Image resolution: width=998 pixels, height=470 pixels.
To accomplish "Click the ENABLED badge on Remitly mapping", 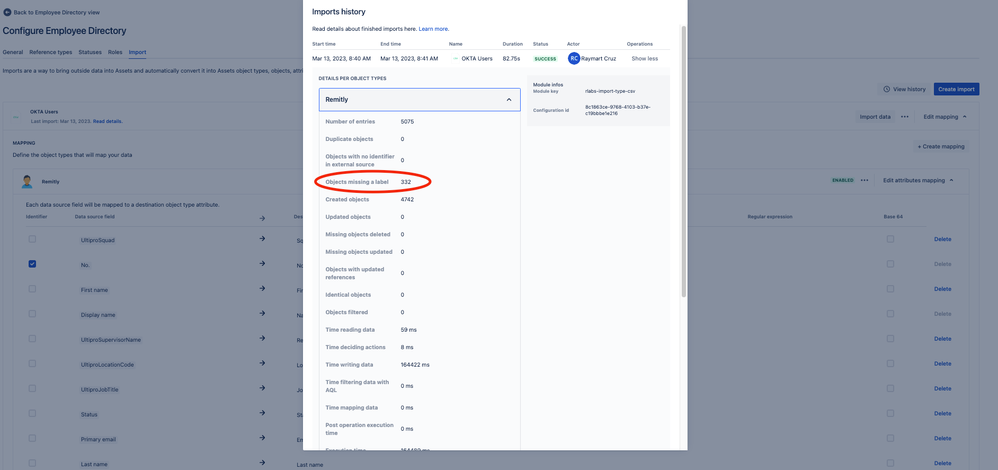I will 842,180.
